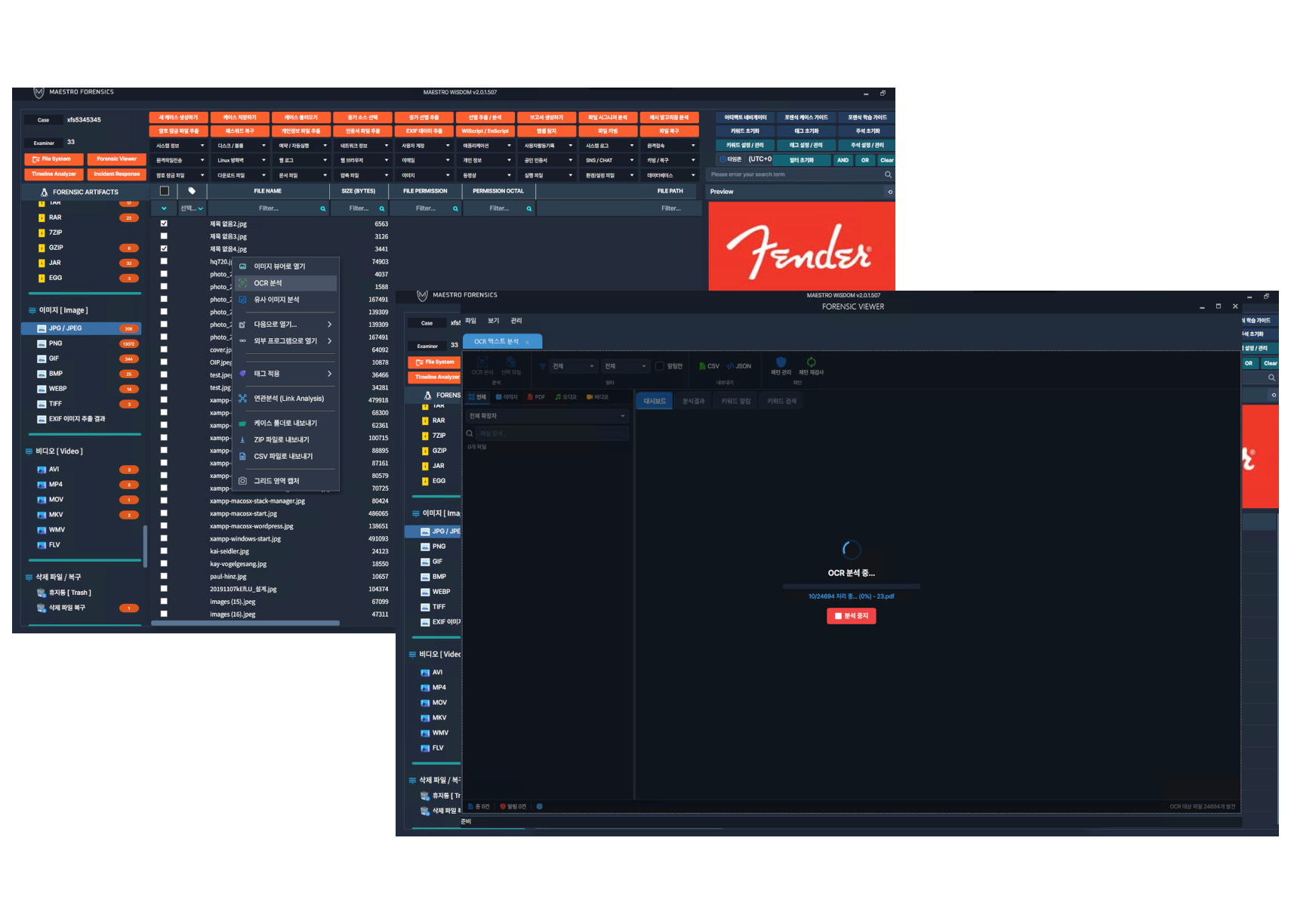The image size is (1291, 924).
Task: Expand the 태그 적용 submenu arrow
Action: [329, 374]
